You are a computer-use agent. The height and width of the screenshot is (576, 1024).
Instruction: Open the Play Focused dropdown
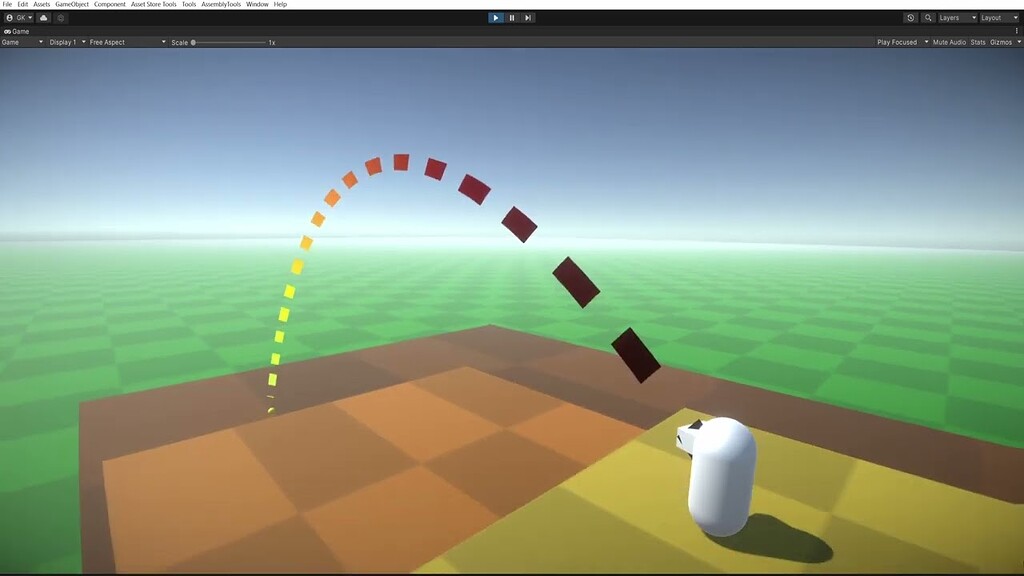[896, 42]
